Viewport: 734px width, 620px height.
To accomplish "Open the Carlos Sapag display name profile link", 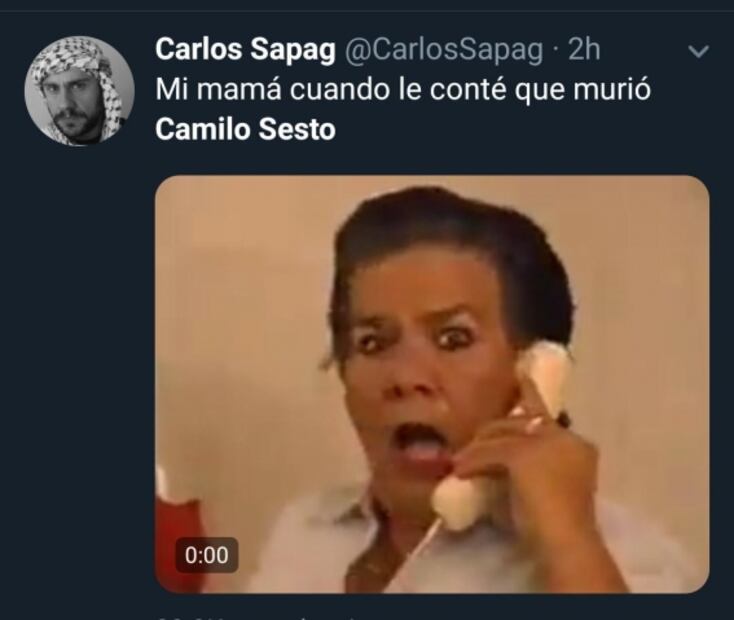I will (246, 49).
